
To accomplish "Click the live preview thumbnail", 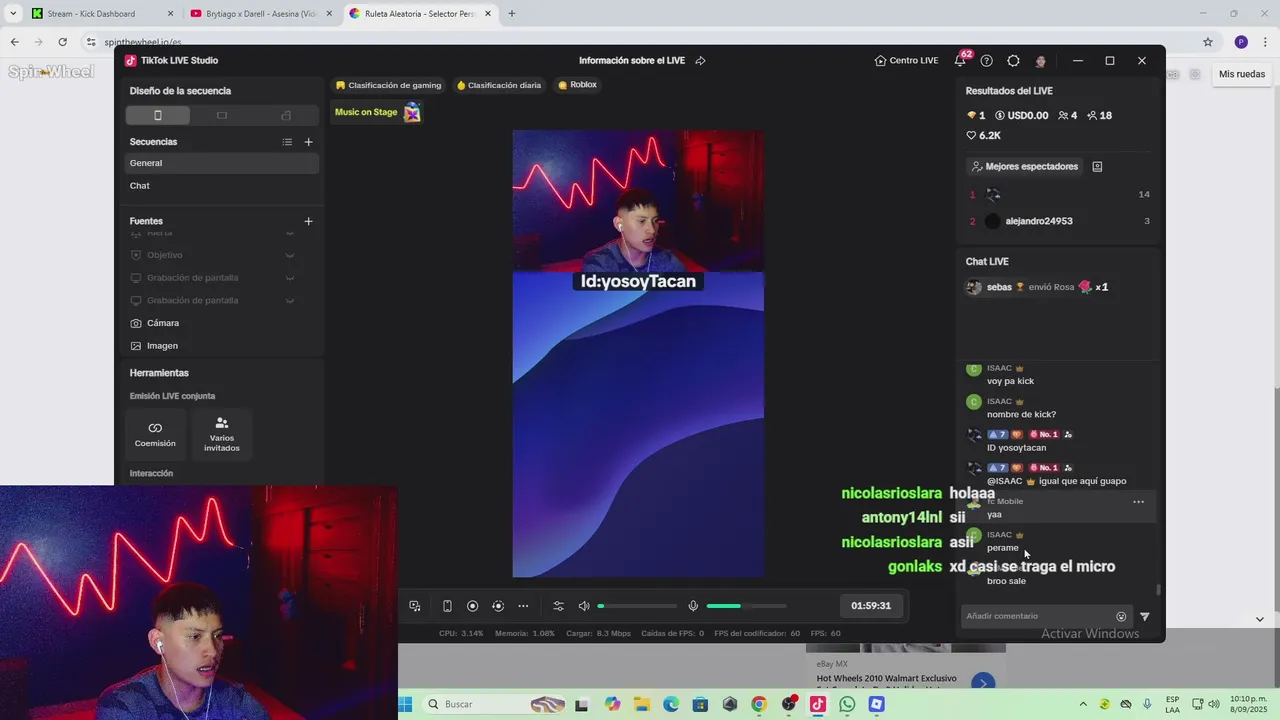I will pos(638,354).
